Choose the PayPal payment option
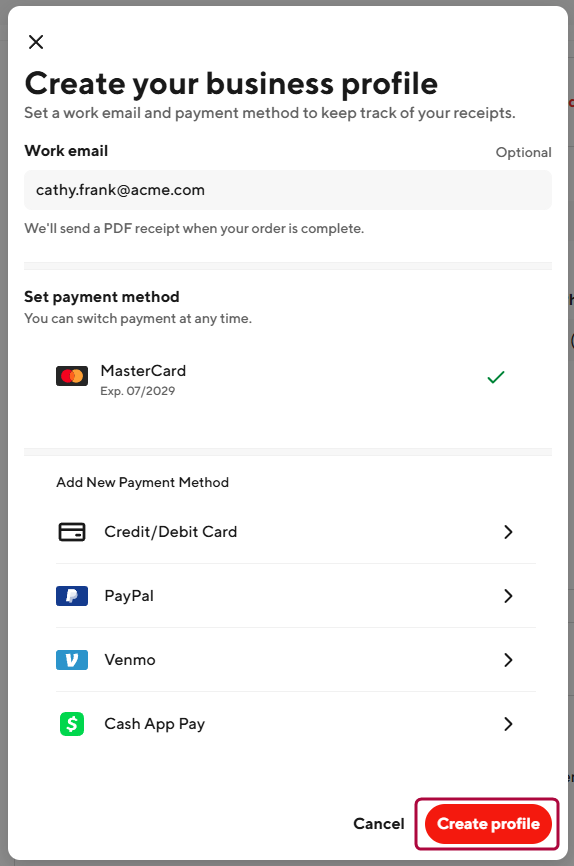This screenshot has height=866, width=574. click(x=296, y=596)
